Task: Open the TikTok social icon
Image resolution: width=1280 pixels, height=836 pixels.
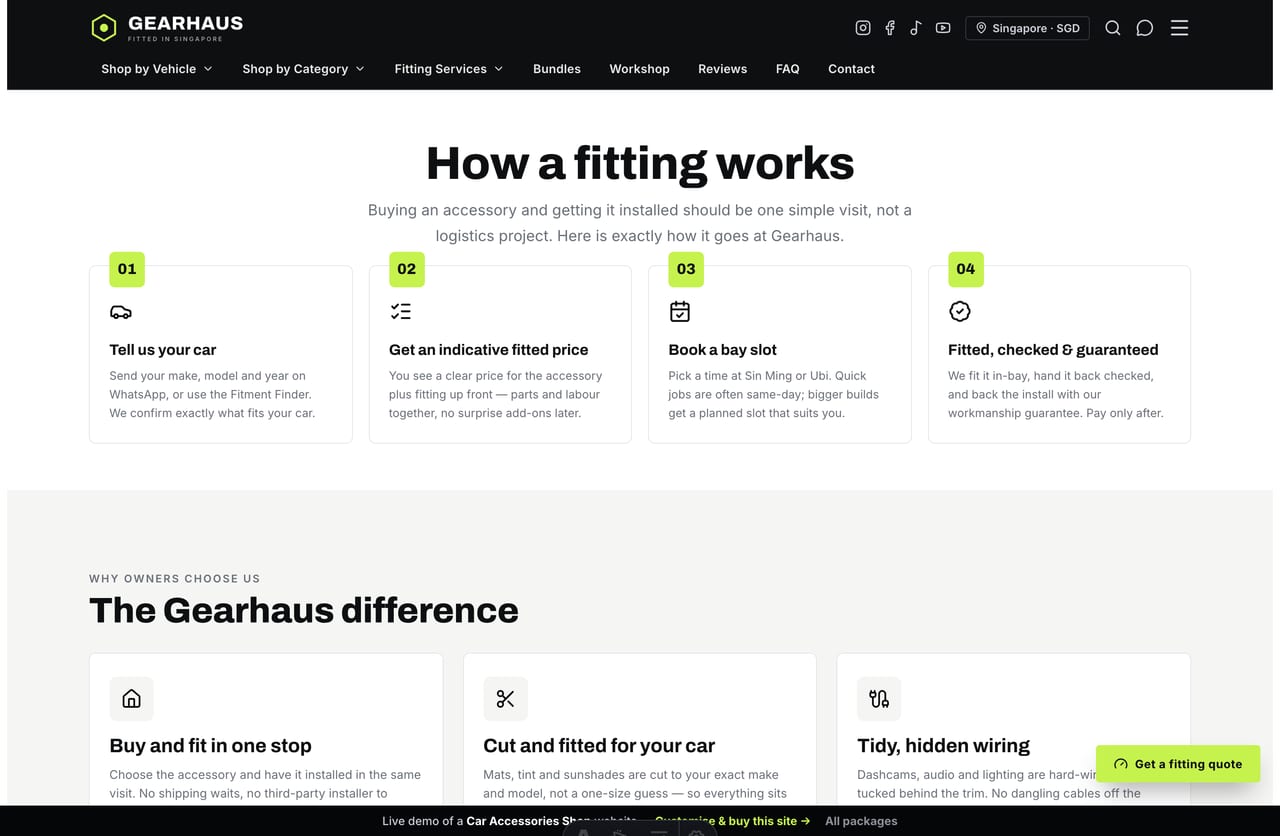Action: pyautogui.click(x=916, y=28)
